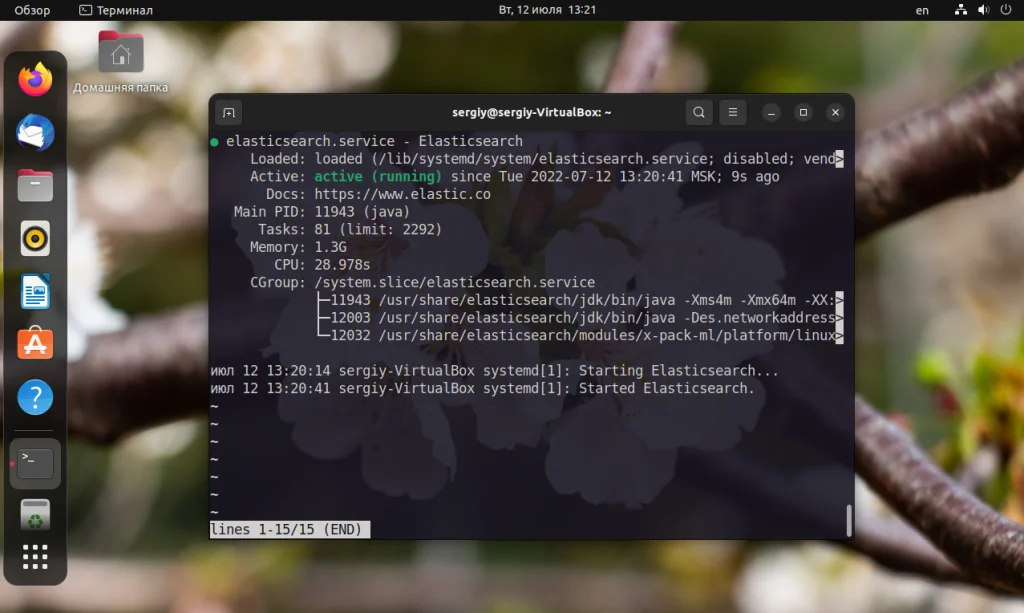Launch the Thunderbird mail client
This screenshot has height=613, width=1024.
pos(34,133)
